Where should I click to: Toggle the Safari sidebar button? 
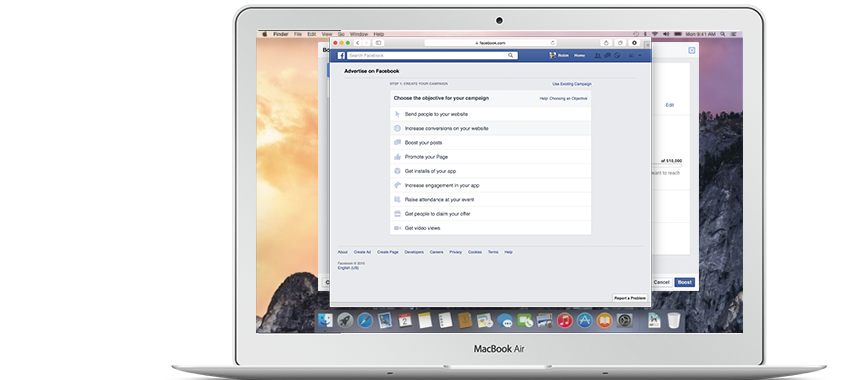tap(378, 43)
